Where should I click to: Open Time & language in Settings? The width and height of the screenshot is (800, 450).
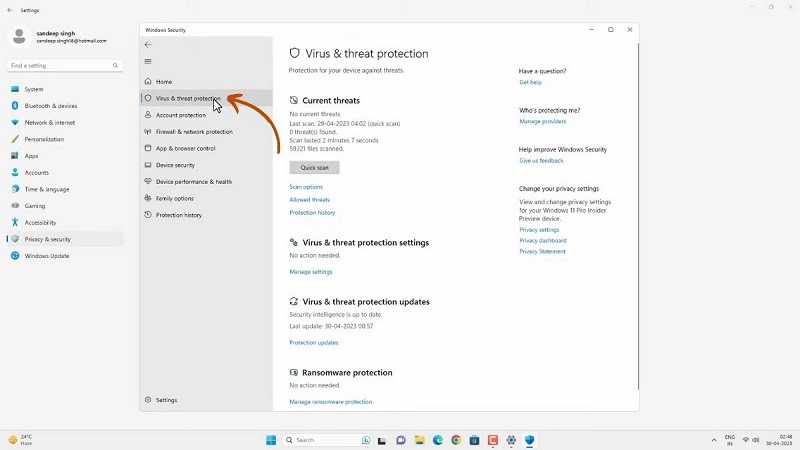coord(64,189)
